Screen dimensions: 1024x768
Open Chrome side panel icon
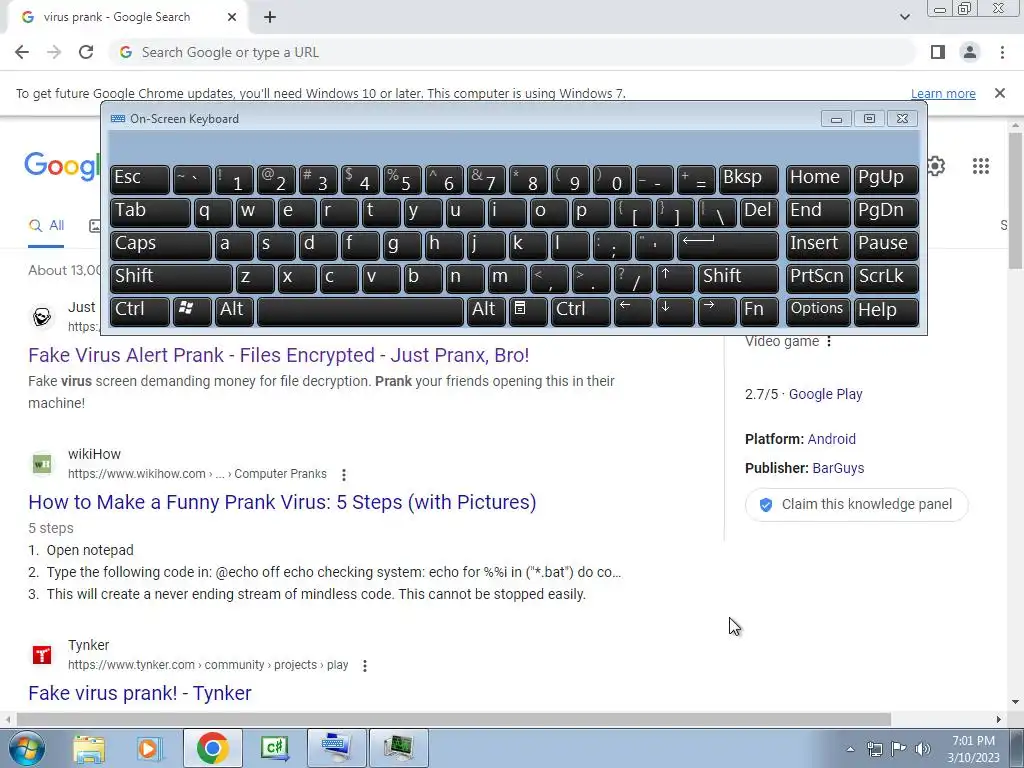coord(938,52)
